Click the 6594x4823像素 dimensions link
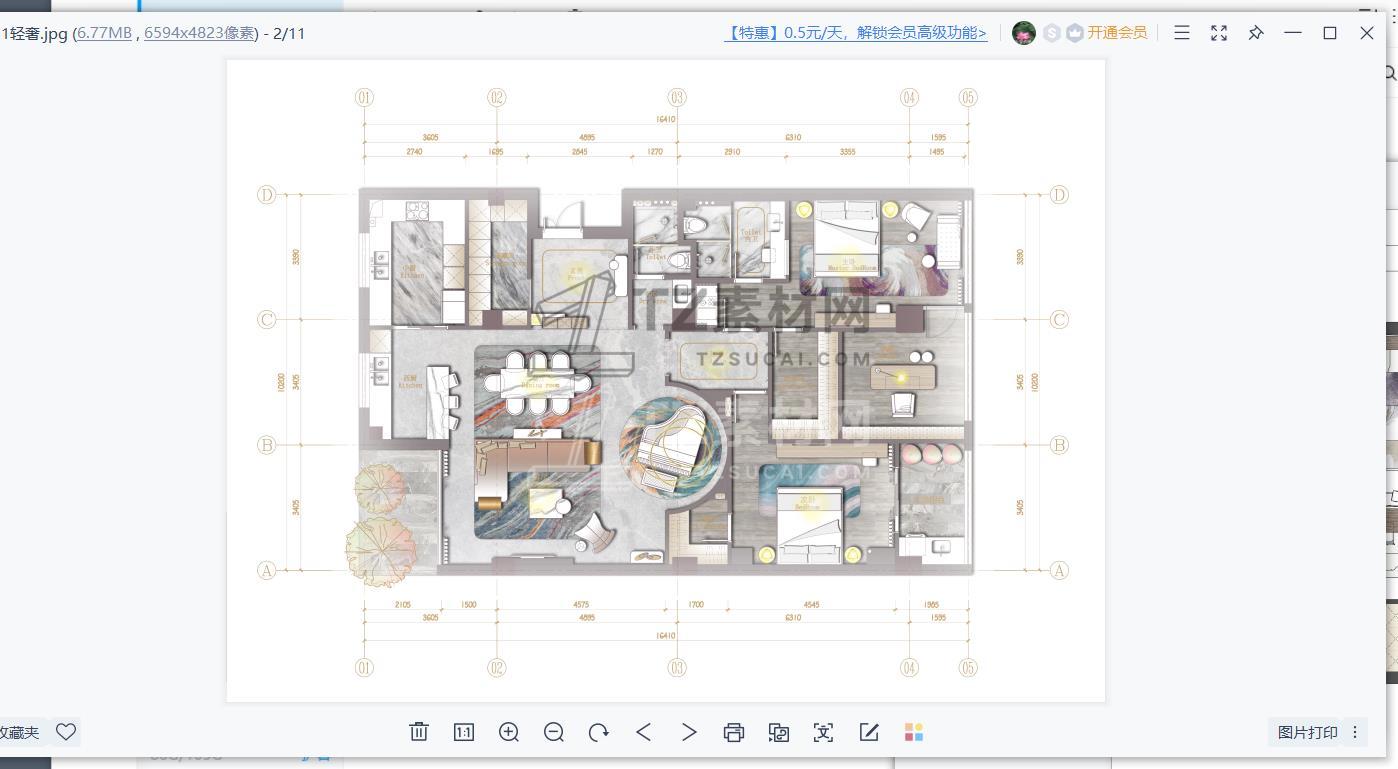Screen dimensions: 1398x769 pos(200,33)
